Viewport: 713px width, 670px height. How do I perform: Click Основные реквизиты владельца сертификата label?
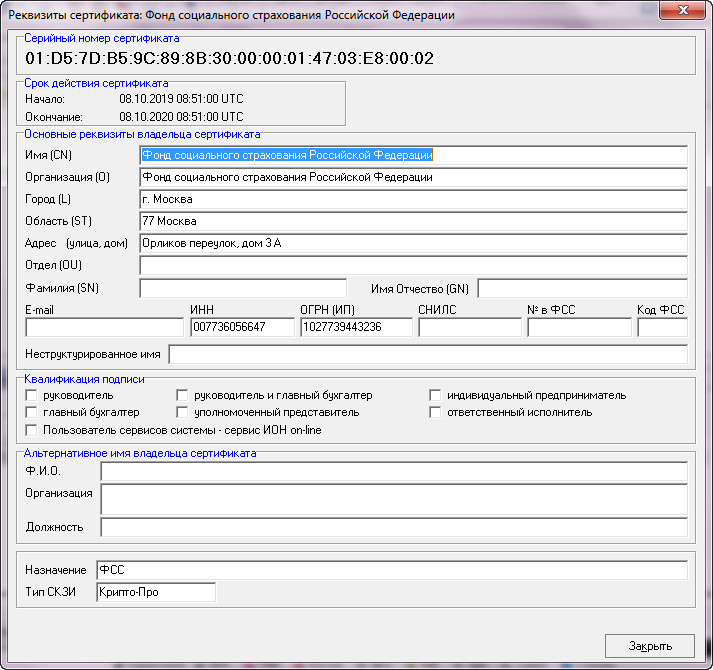tap(142, 134)
